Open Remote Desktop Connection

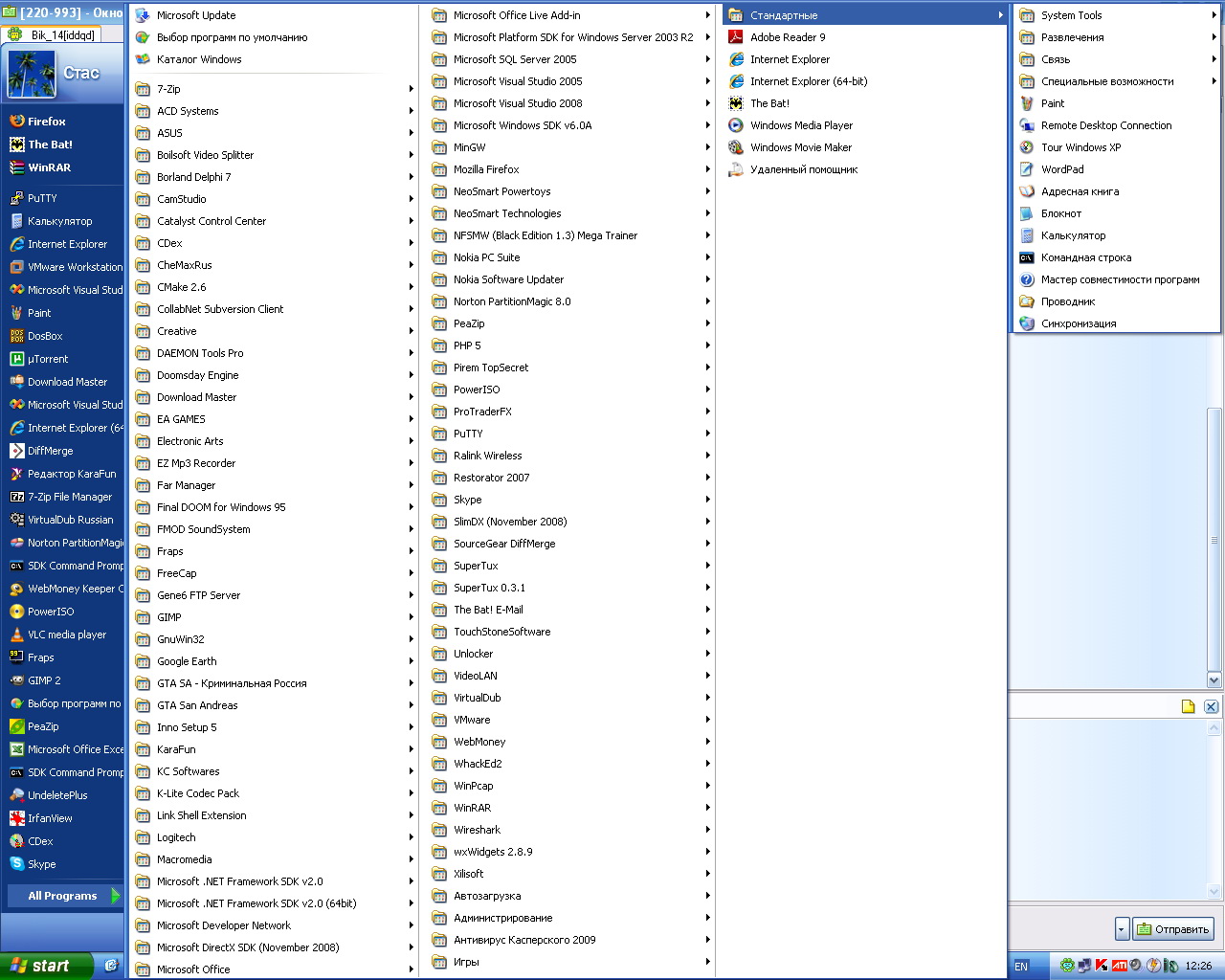click(x=1105, y=125)
